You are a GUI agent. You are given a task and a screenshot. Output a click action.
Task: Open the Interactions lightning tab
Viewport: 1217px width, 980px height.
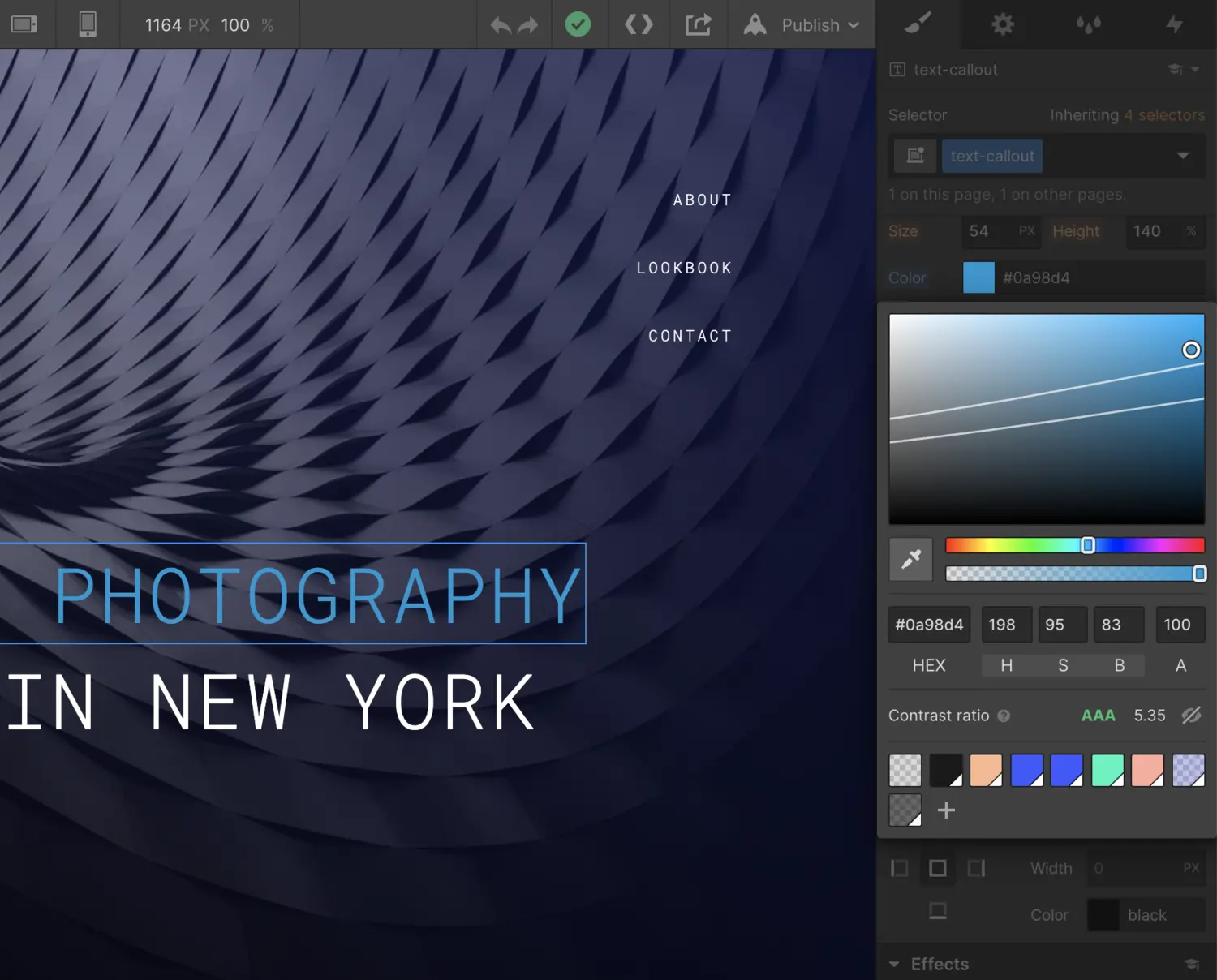pyautogui.click(x=1174, y=24)
